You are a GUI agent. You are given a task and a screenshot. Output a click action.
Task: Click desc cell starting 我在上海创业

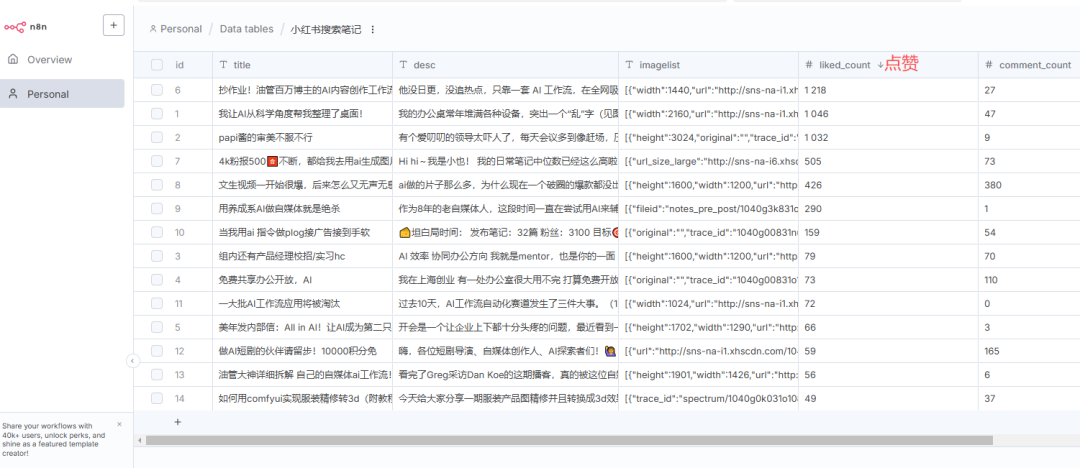(x=506, y=280)
